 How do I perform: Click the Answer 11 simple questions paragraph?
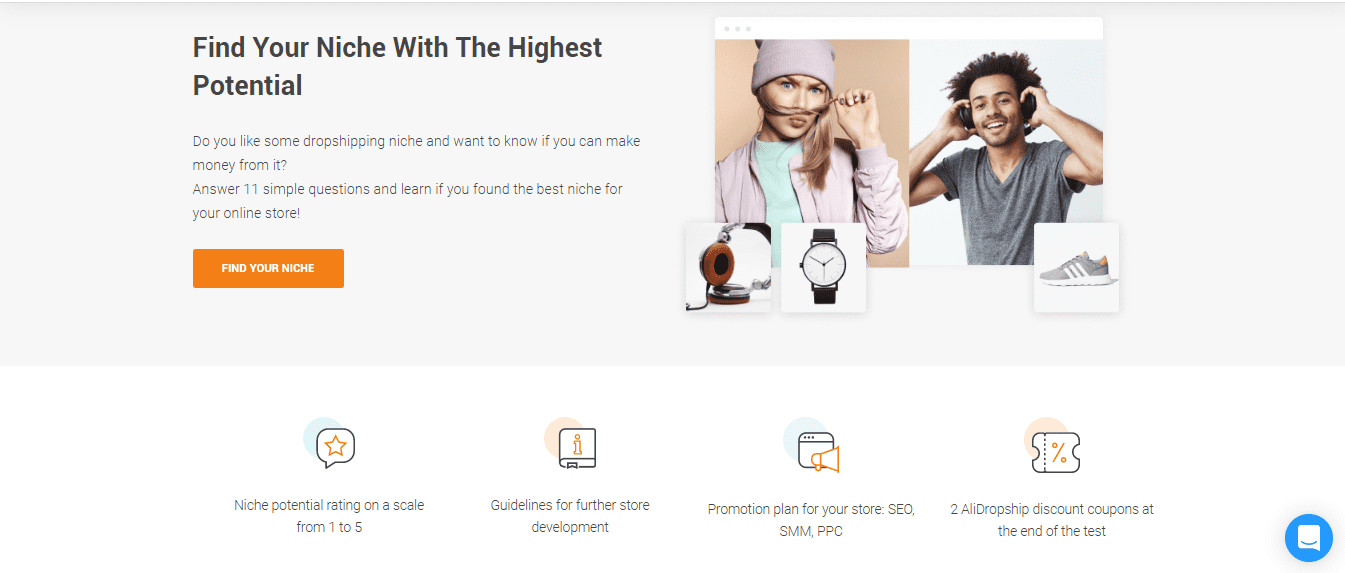tap(408, 201)
